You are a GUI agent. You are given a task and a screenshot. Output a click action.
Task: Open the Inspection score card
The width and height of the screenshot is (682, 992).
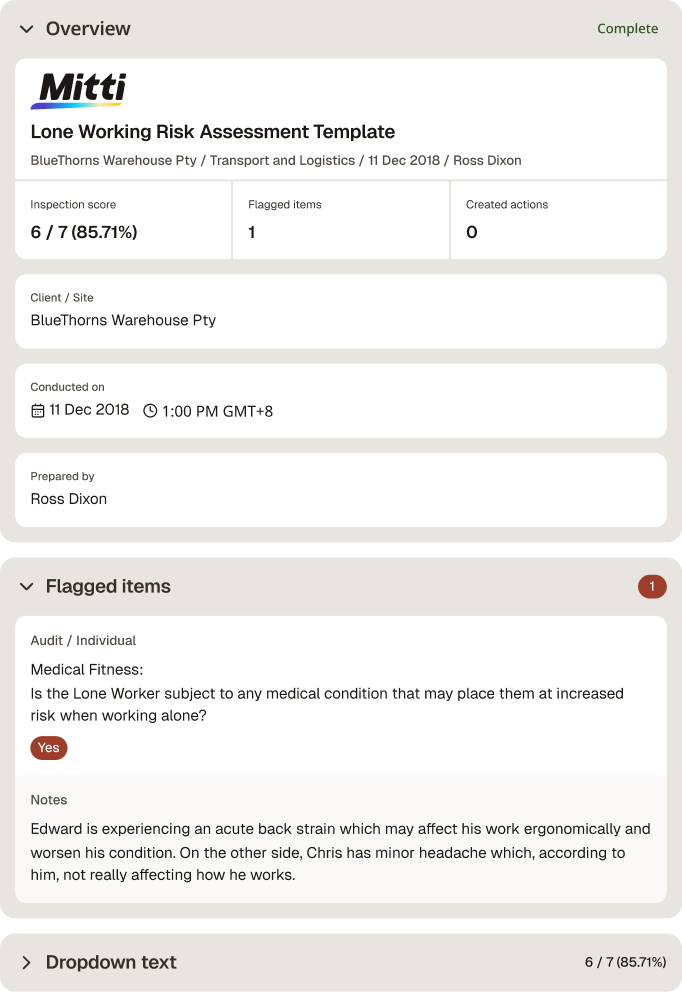coord(123,220)
